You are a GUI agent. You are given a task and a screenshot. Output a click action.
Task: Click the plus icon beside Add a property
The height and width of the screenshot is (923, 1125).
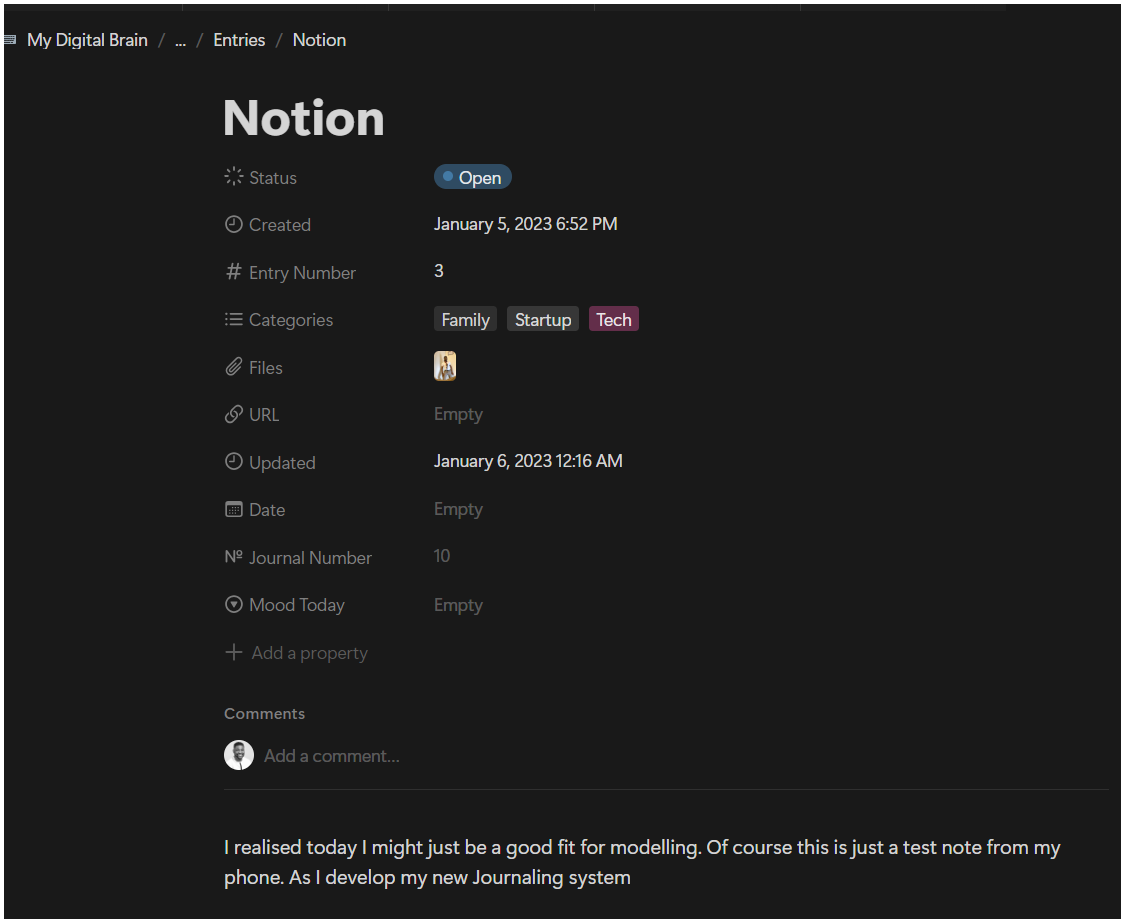pos(233,652)
